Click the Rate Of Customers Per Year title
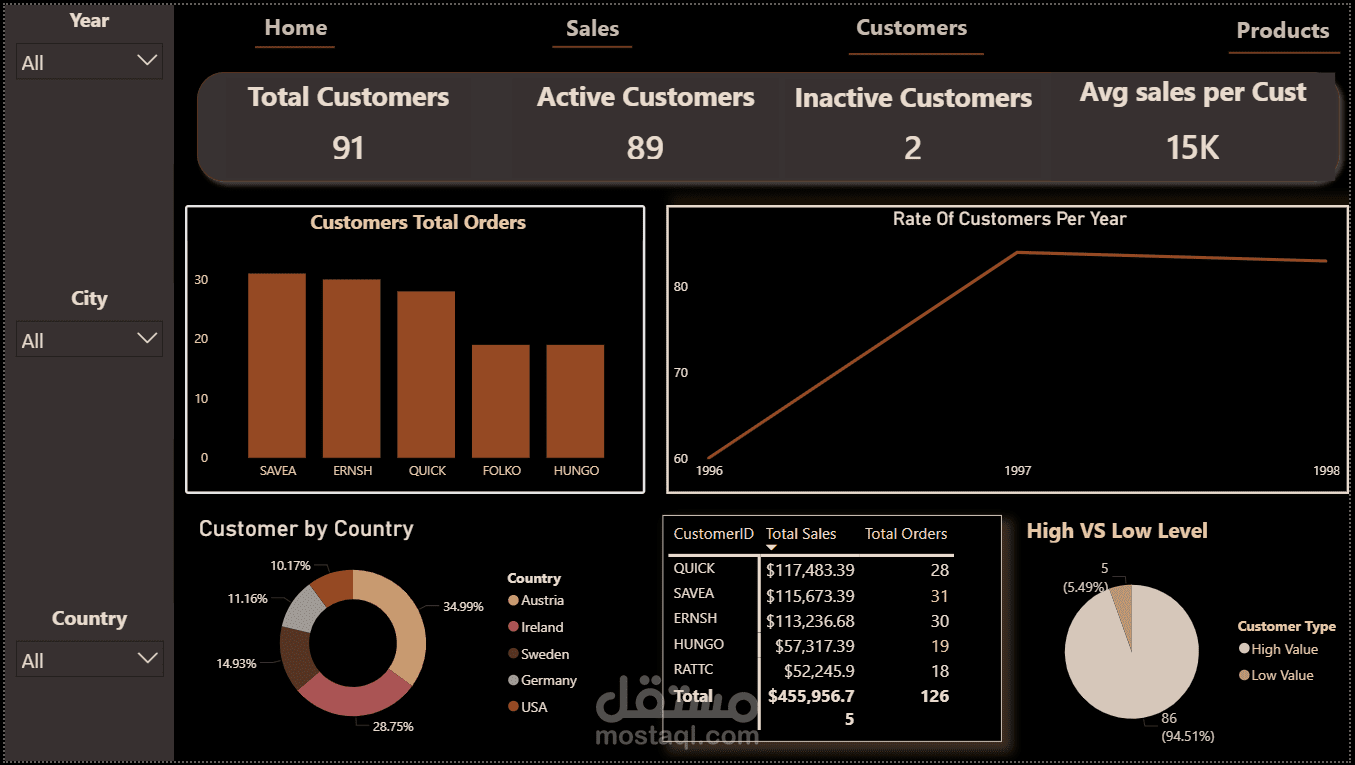Image resolution: width=1355 pixels, height=765 pixels. tap(1009, 219)
